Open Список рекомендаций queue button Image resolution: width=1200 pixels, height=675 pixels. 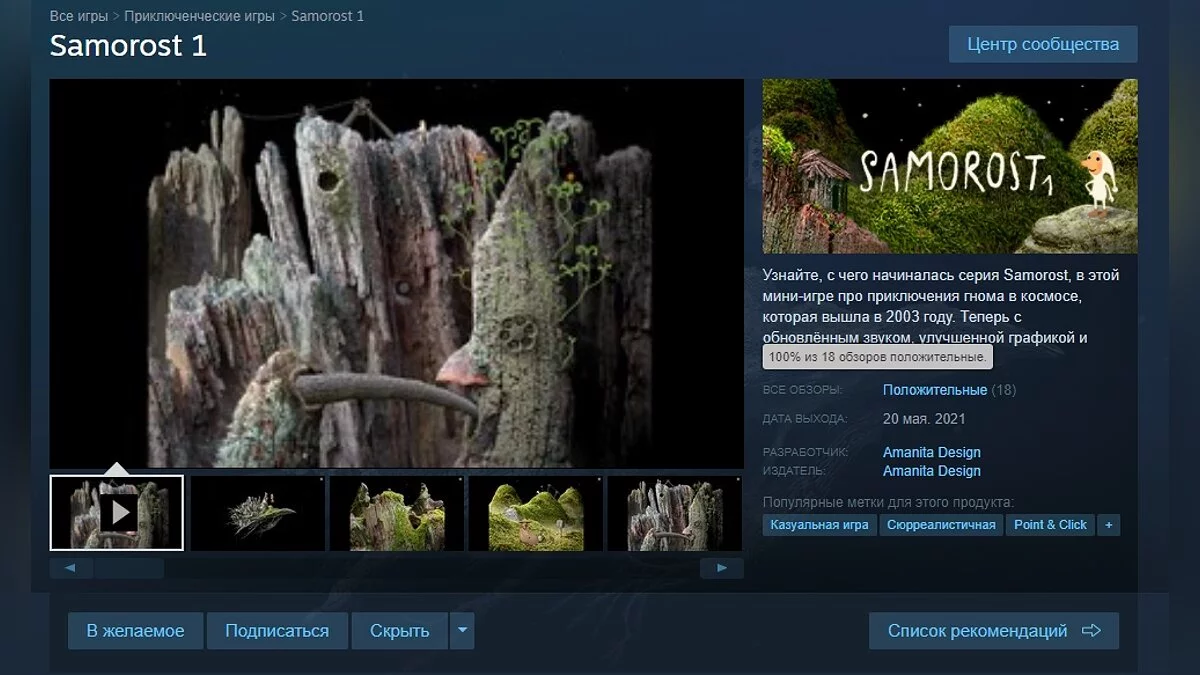[x=993, y=631]
